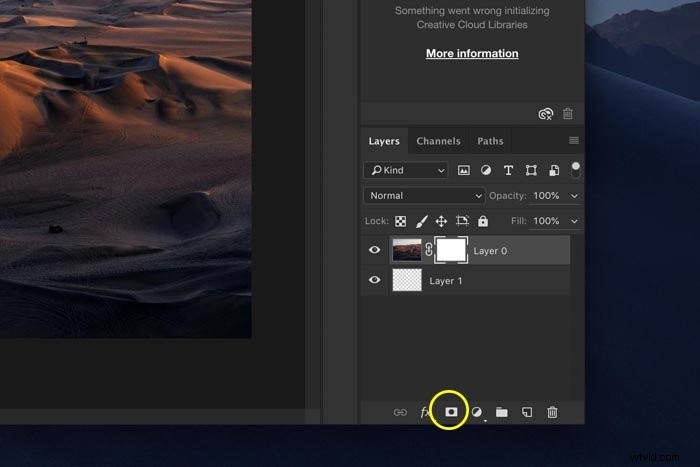This screenshot has width=700, height=467.
Task: Expand the Fill slider dropdown
Action: point(574,221)
